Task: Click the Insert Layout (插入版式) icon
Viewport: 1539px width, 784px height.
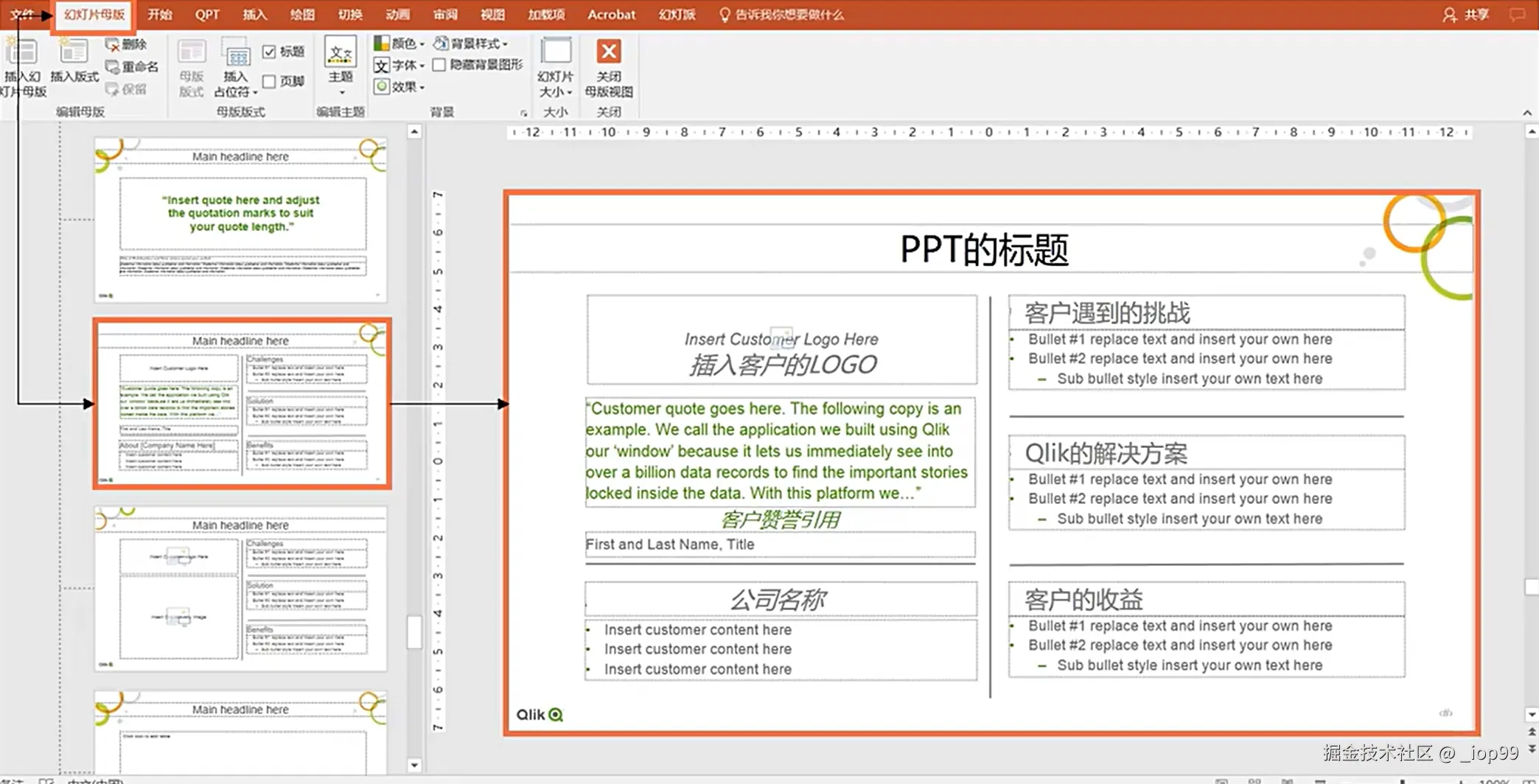Action: click(x=74, y=52)
